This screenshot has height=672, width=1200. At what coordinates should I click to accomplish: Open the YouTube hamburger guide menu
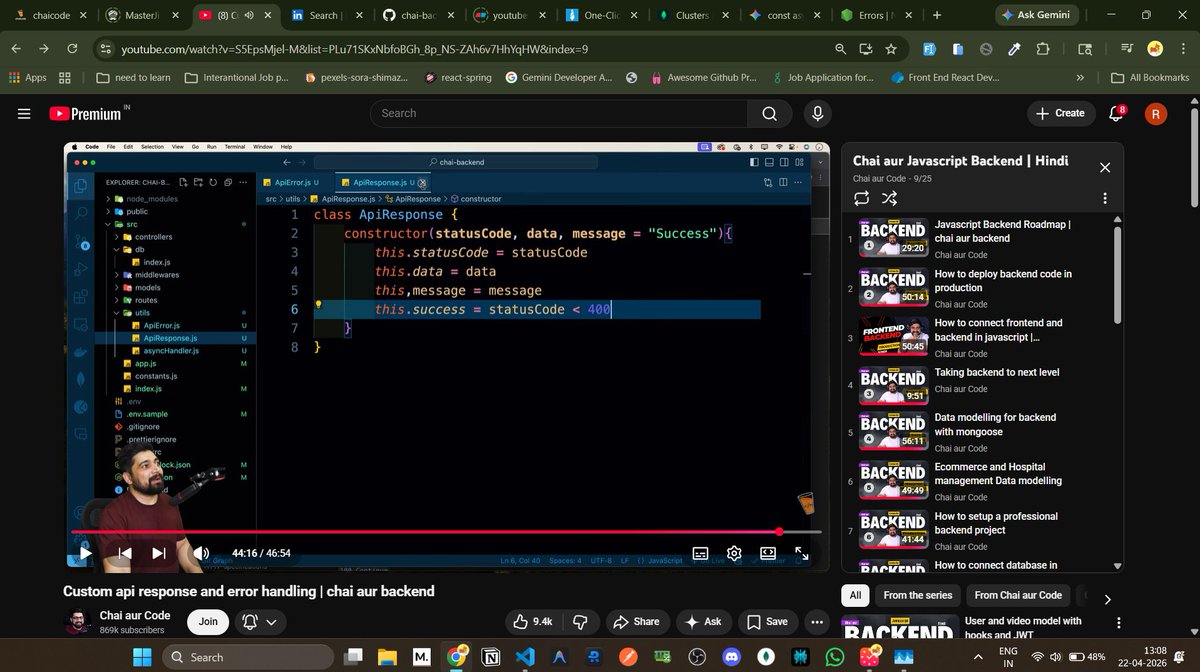(24, 114)
